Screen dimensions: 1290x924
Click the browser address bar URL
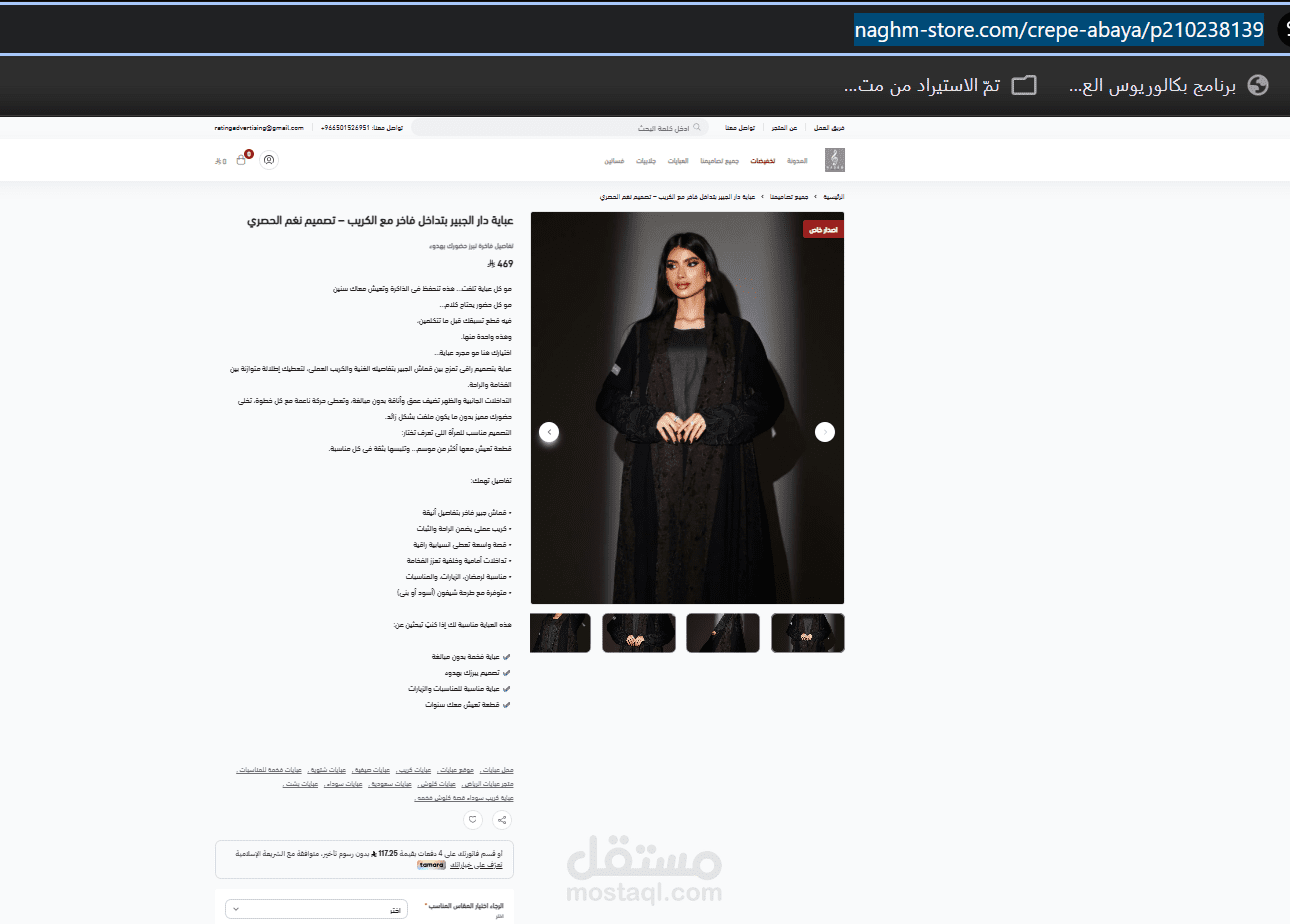[1058, 30]
